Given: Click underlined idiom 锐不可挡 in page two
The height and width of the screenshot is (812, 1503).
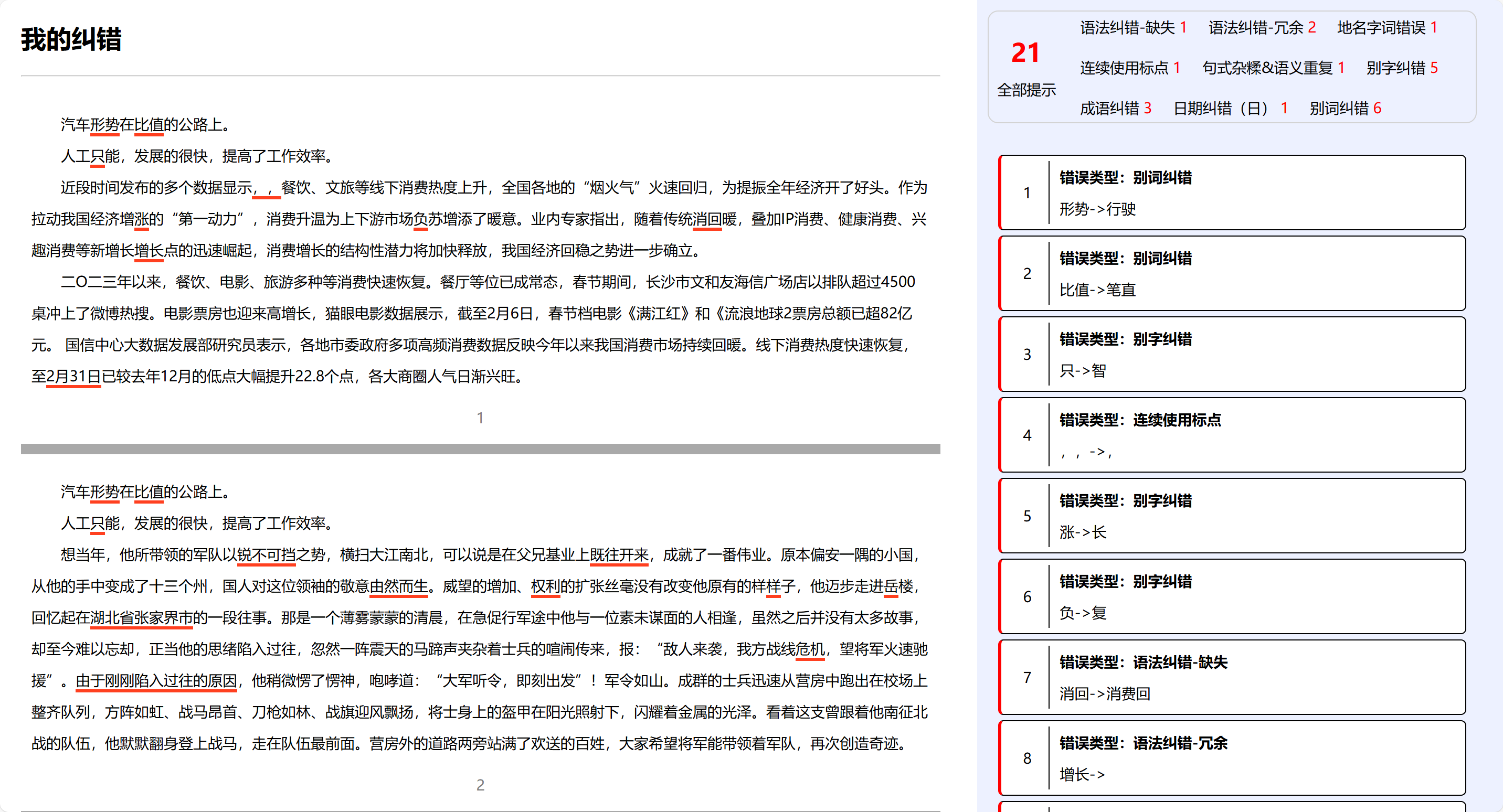Looking at the screenshot, I should click(266, 555).
